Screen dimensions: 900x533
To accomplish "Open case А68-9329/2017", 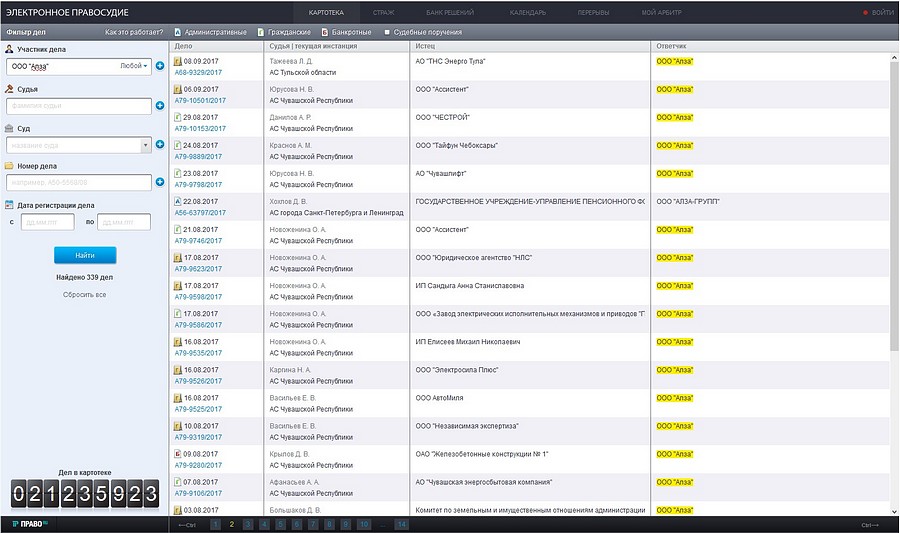I will [x=198, y=72].
